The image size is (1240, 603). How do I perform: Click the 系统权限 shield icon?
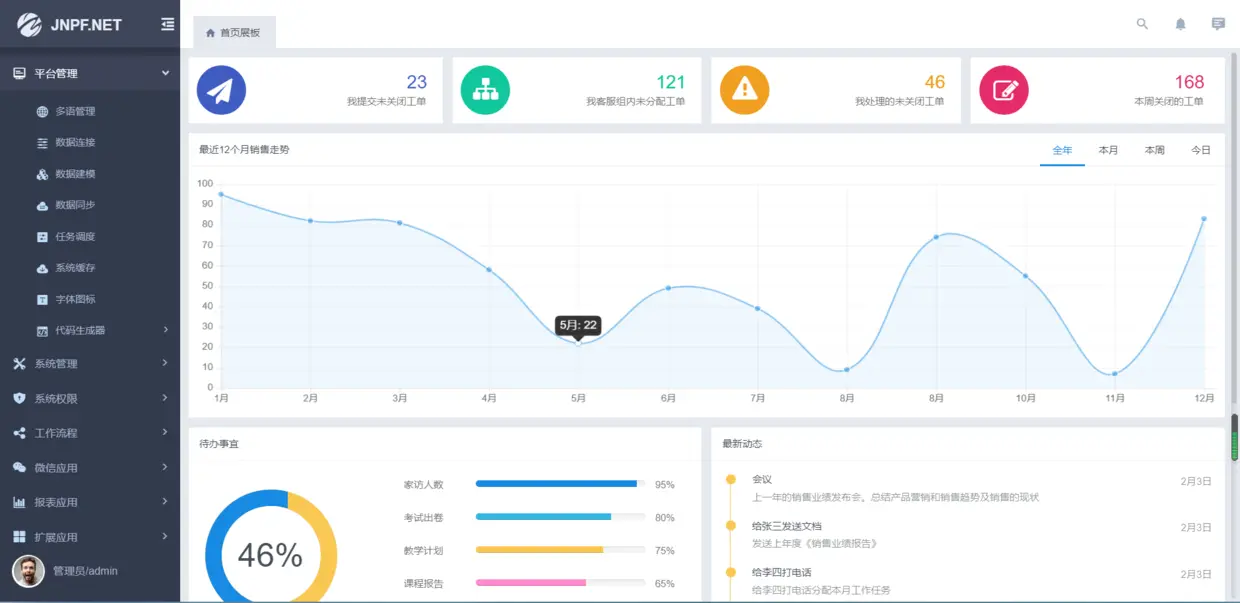pos(19,398)
